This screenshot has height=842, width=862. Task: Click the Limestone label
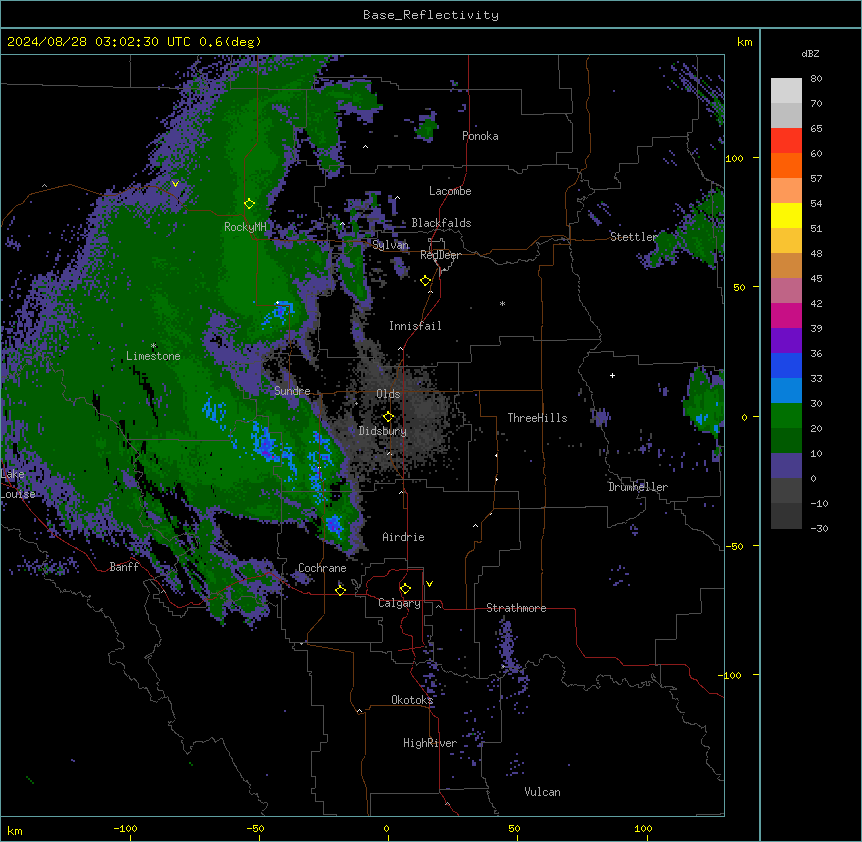pos(153,356)
